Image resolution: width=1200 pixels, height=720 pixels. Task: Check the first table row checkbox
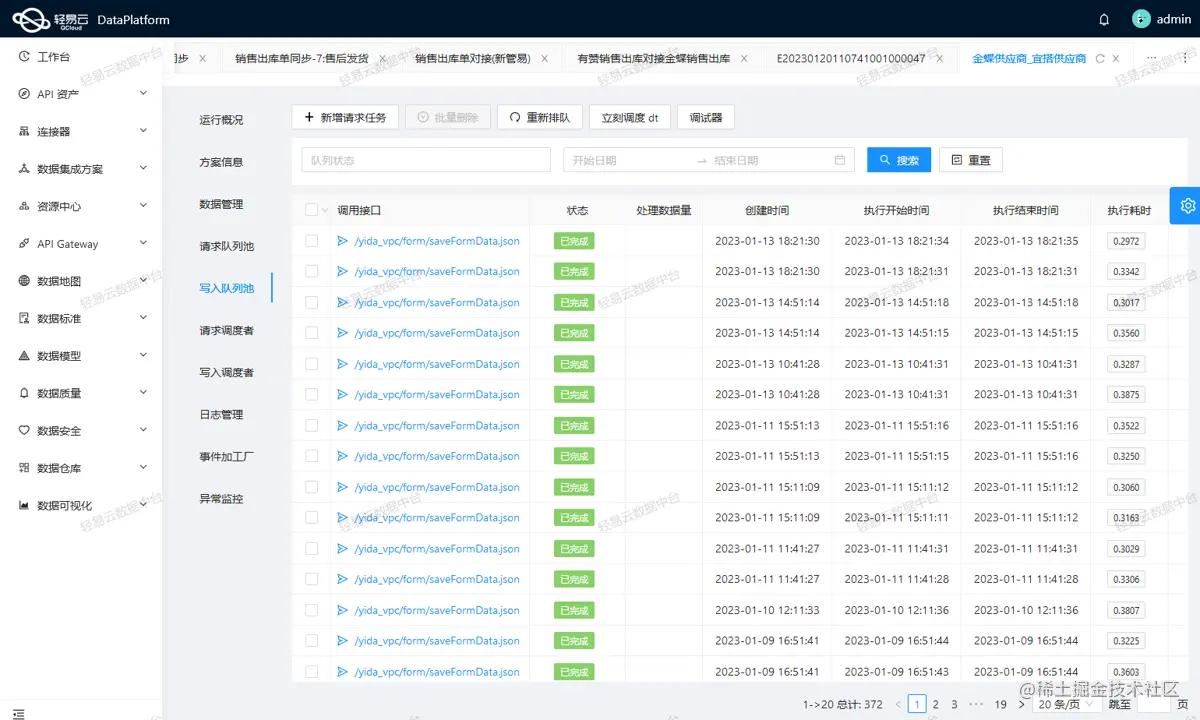314,240
